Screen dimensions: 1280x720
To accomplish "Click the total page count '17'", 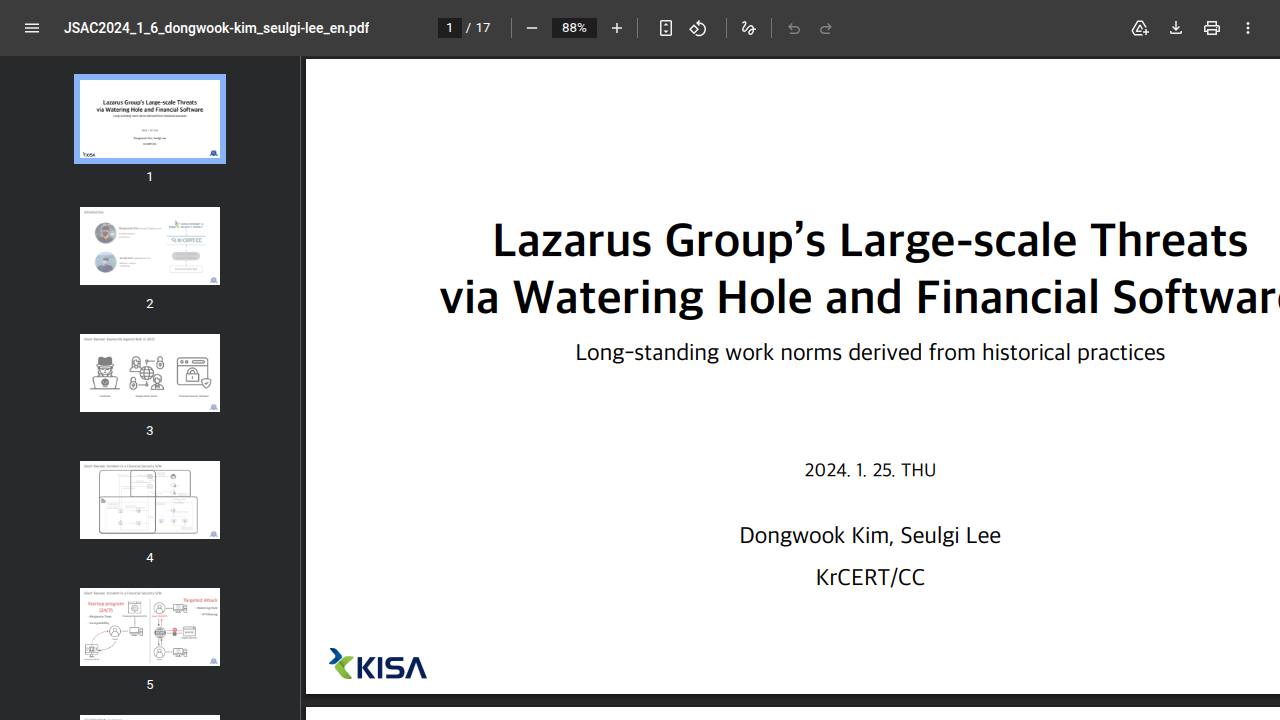I will (x=483, y=28).
